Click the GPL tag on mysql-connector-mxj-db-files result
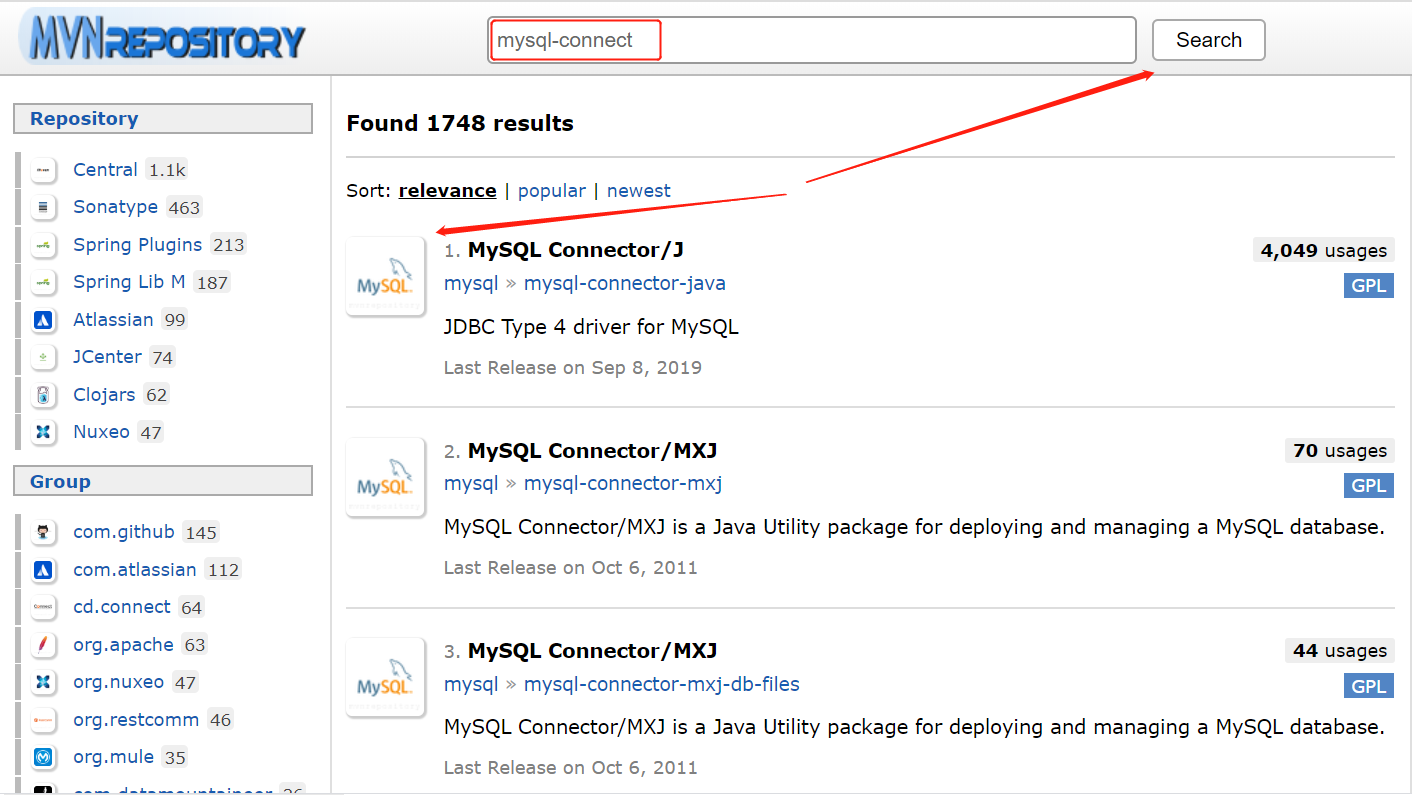The image size is (1412, 795). click(x=1369, y=686)
